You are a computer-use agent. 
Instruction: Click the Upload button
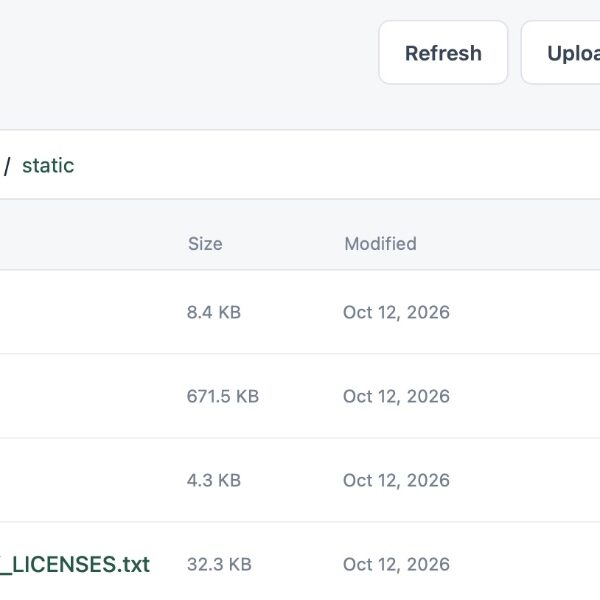point(561,53)
